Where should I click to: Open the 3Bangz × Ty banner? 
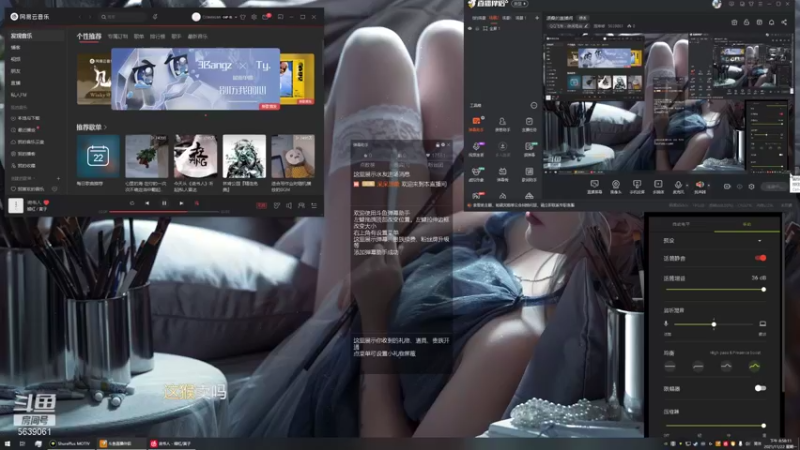click(x=195, y=79)
